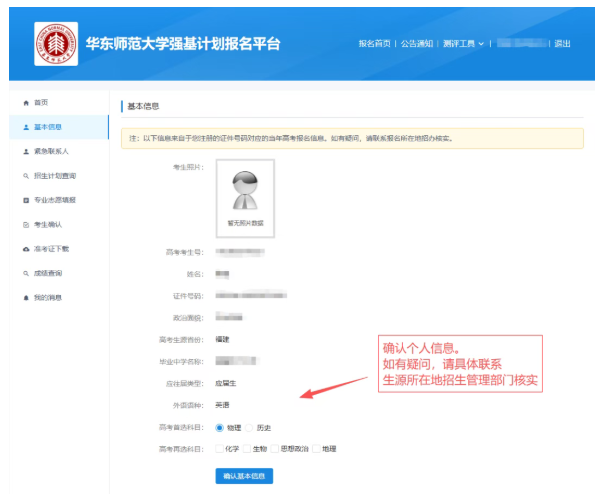The width and height of the screenshot is (601, 495).
Task: Enable the 地理 checkbox
Action: [x=317, y=449]
